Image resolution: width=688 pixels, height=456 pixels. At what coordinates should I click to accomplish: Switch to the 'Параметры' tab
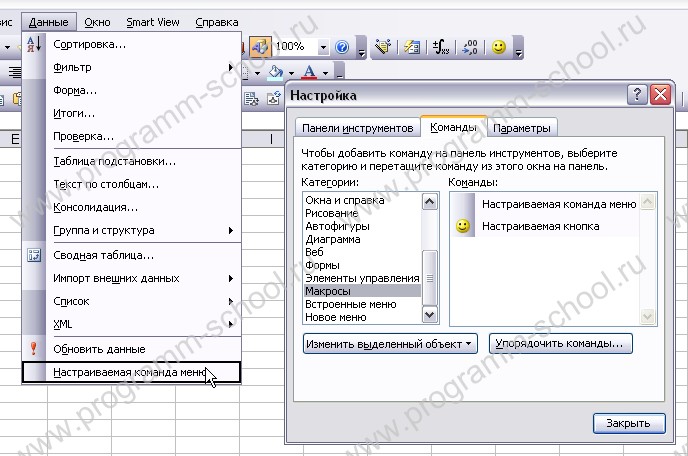pos(522,129)
